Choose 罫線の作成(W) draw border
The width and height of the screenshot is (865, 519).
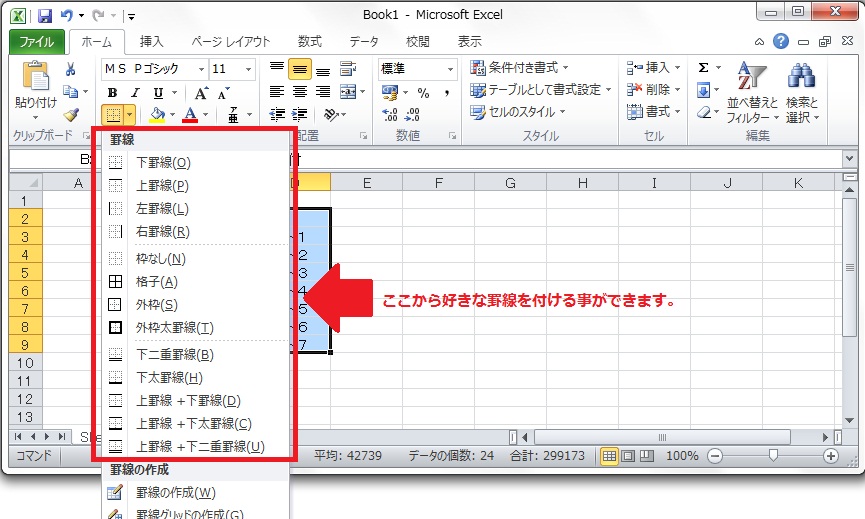[x=196, y=493]
